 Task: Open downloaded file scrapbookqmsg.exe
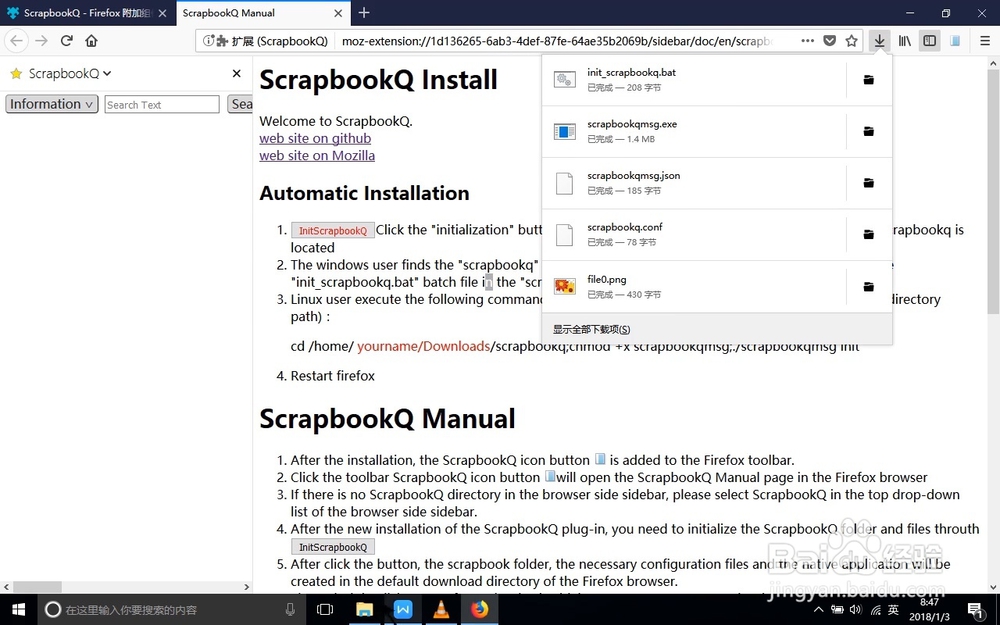[x=694, y=131]
